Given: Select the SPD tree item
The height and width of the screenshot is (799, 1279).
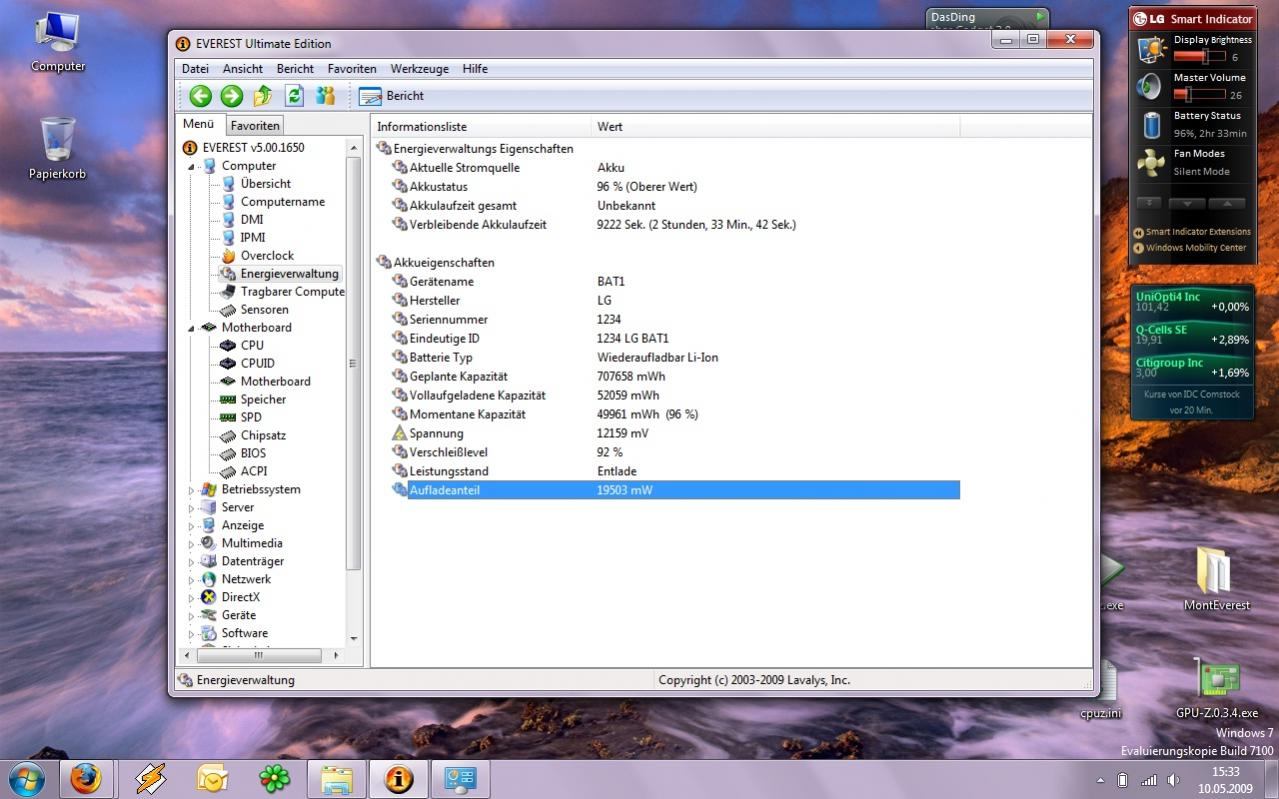Looking at the screenshot, I should click(x=251, y=418).
